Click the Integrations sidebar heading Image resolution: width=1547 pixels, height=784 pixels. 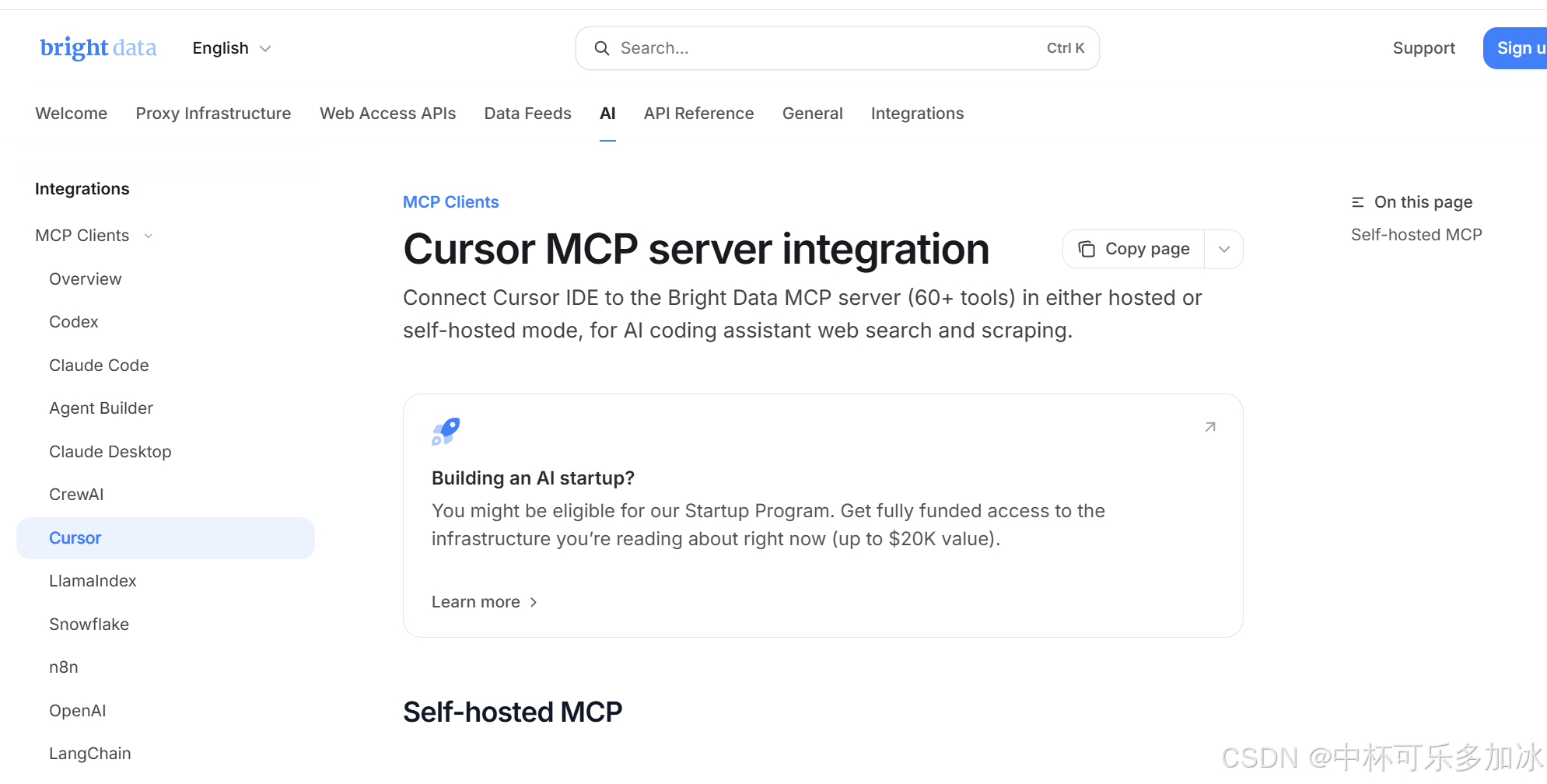pos(82,189)
